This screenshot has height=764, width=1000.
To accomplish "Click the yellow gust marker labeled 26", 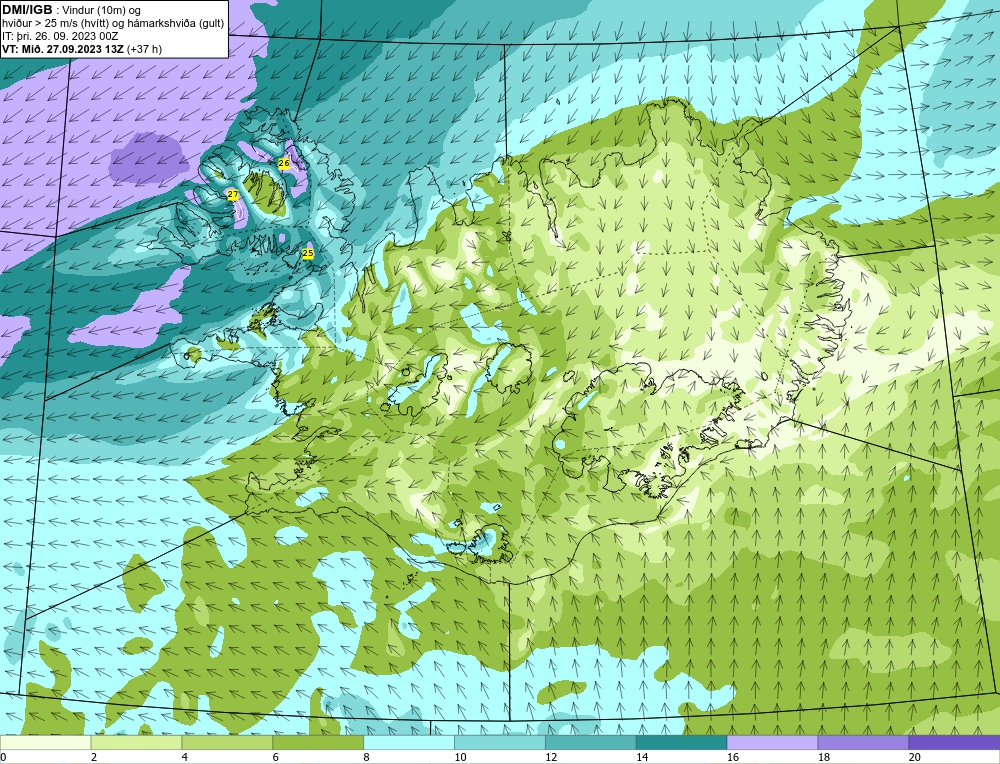I will point(284,164).
